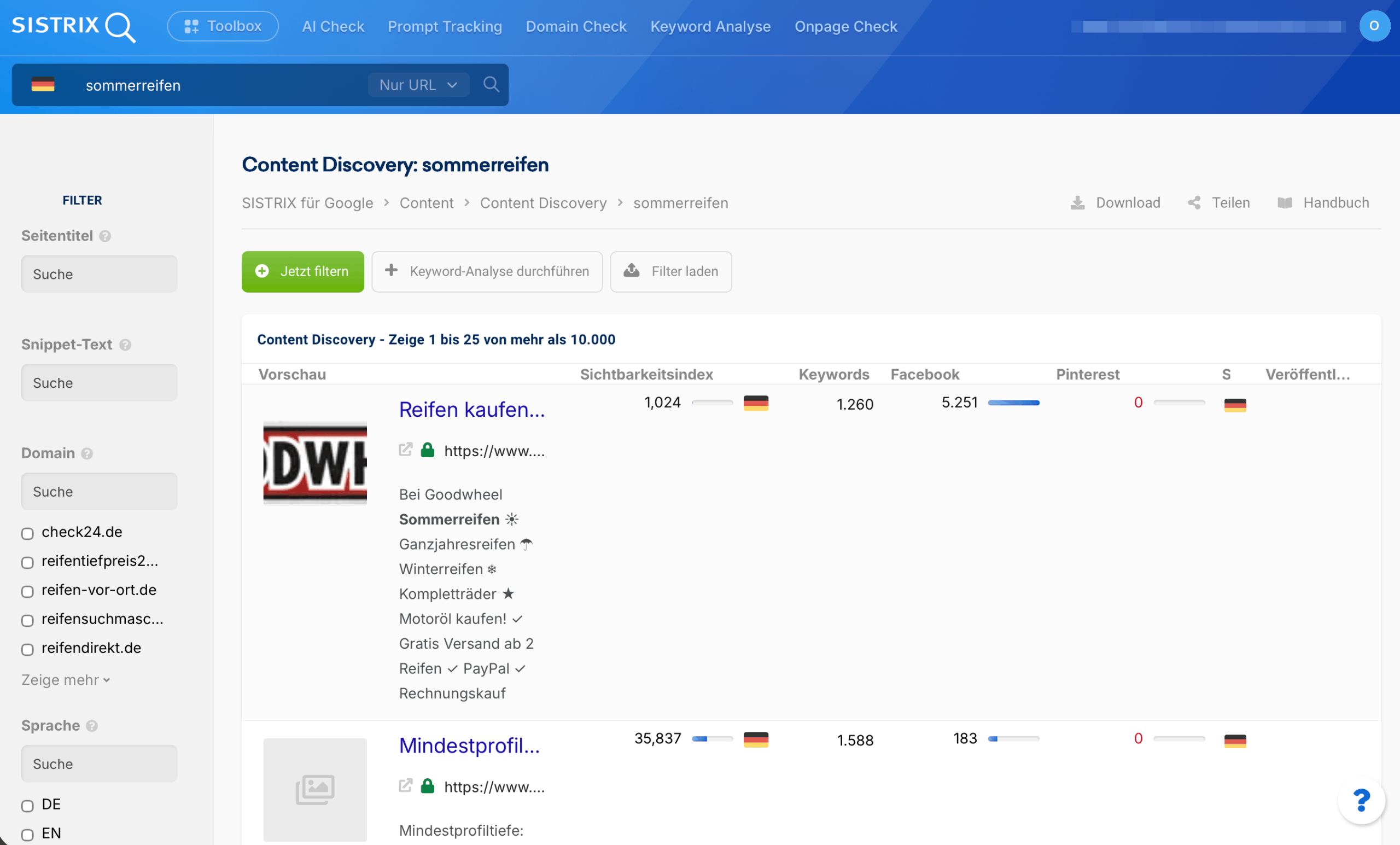Open Domain filter help icon
The height and width of the screenshot is (845, 1400).
click(x=87, y=453)
